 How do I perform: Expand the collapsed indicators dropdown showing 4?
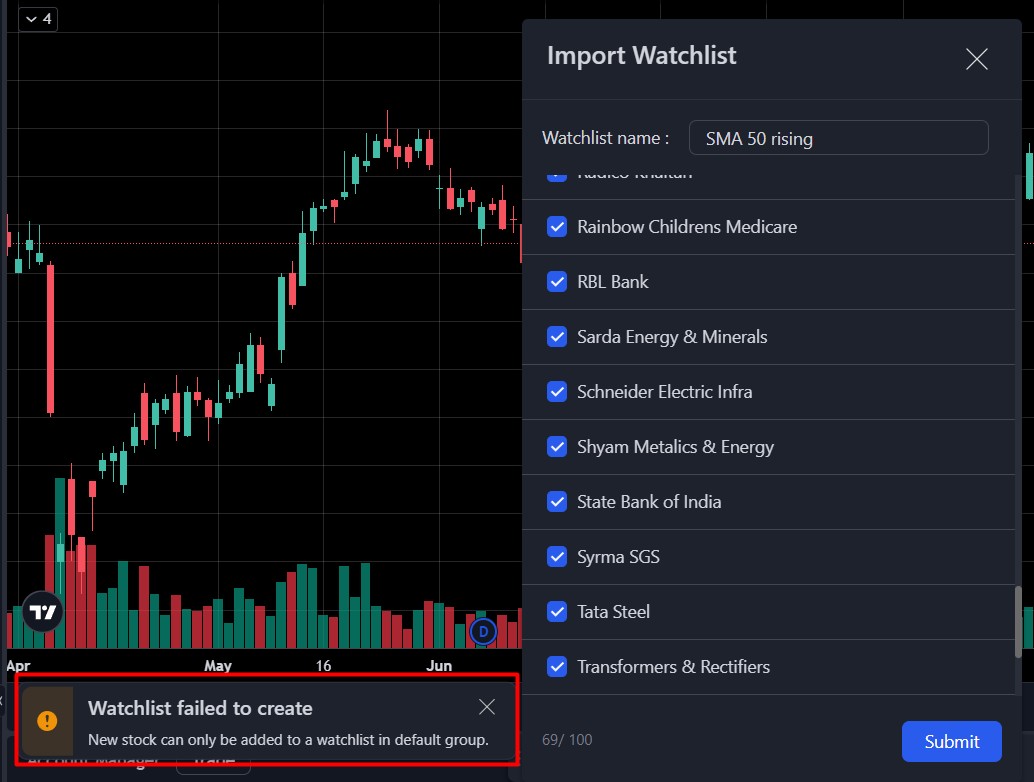pyautogui.click(x=37, y=19)
